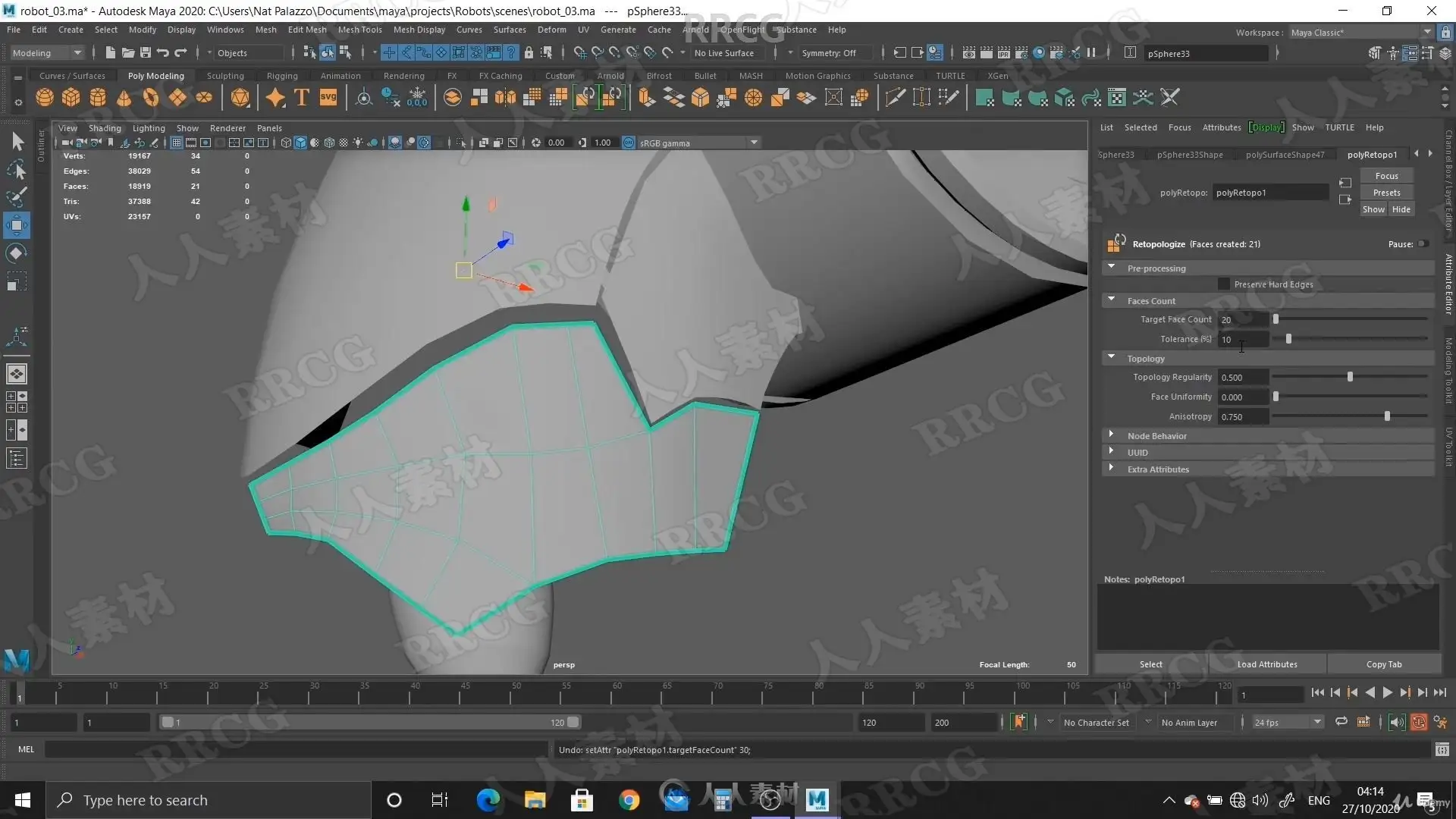Adjust the Topology Regularity slider handle
This screenshot has width=1456, height=819.
(1350, 377)
